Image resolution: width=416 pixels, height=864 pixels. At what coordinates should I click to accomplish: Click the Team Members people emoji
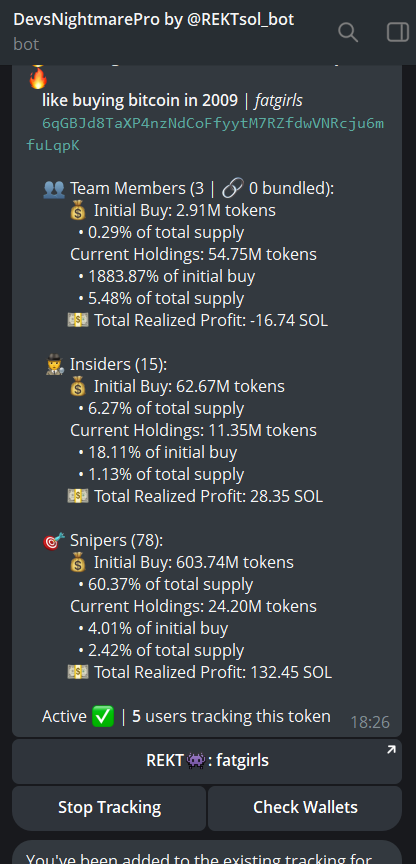click(x=53, y=189)
